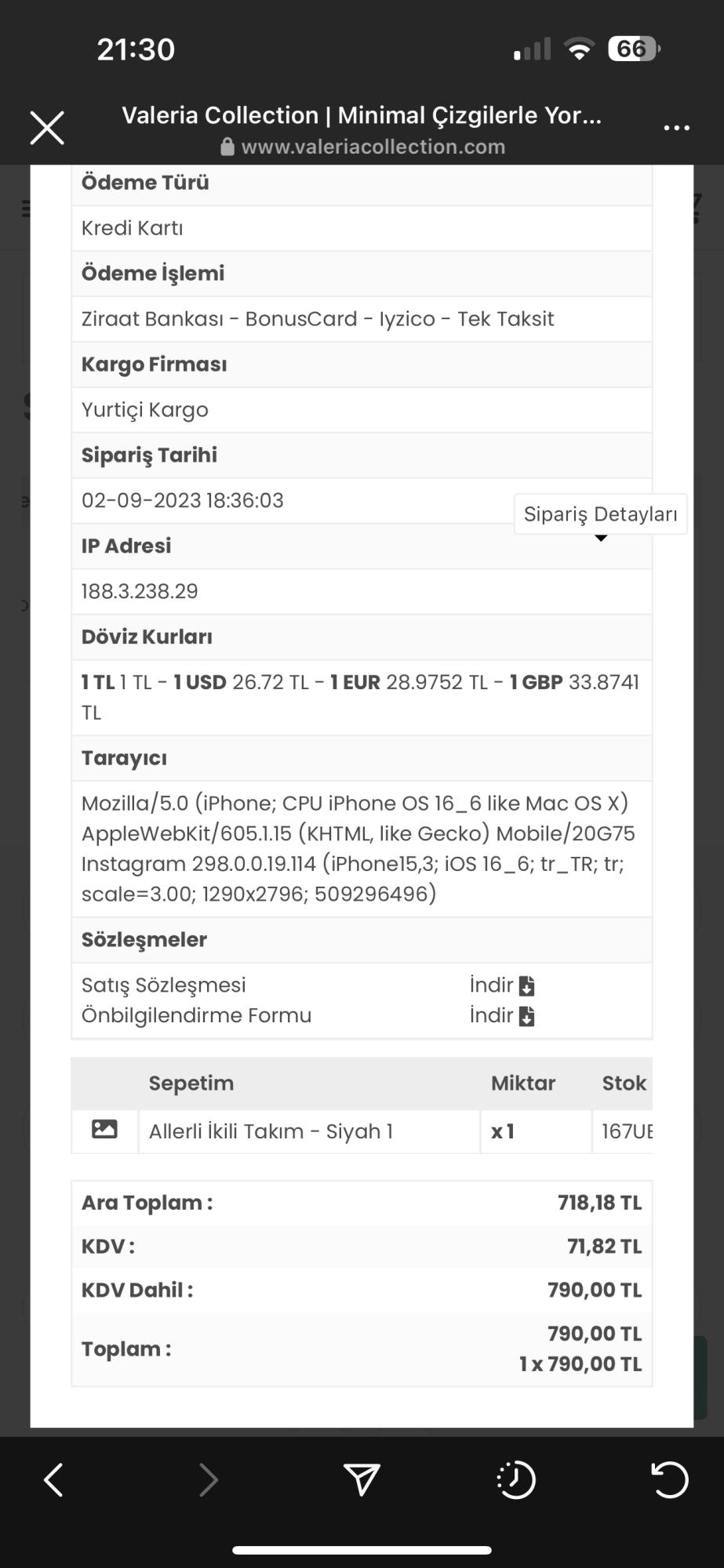Tap the Valeria Collection page title
Image resolution: width=724 pixels, height=1568 pixels.
click(362, 115)
